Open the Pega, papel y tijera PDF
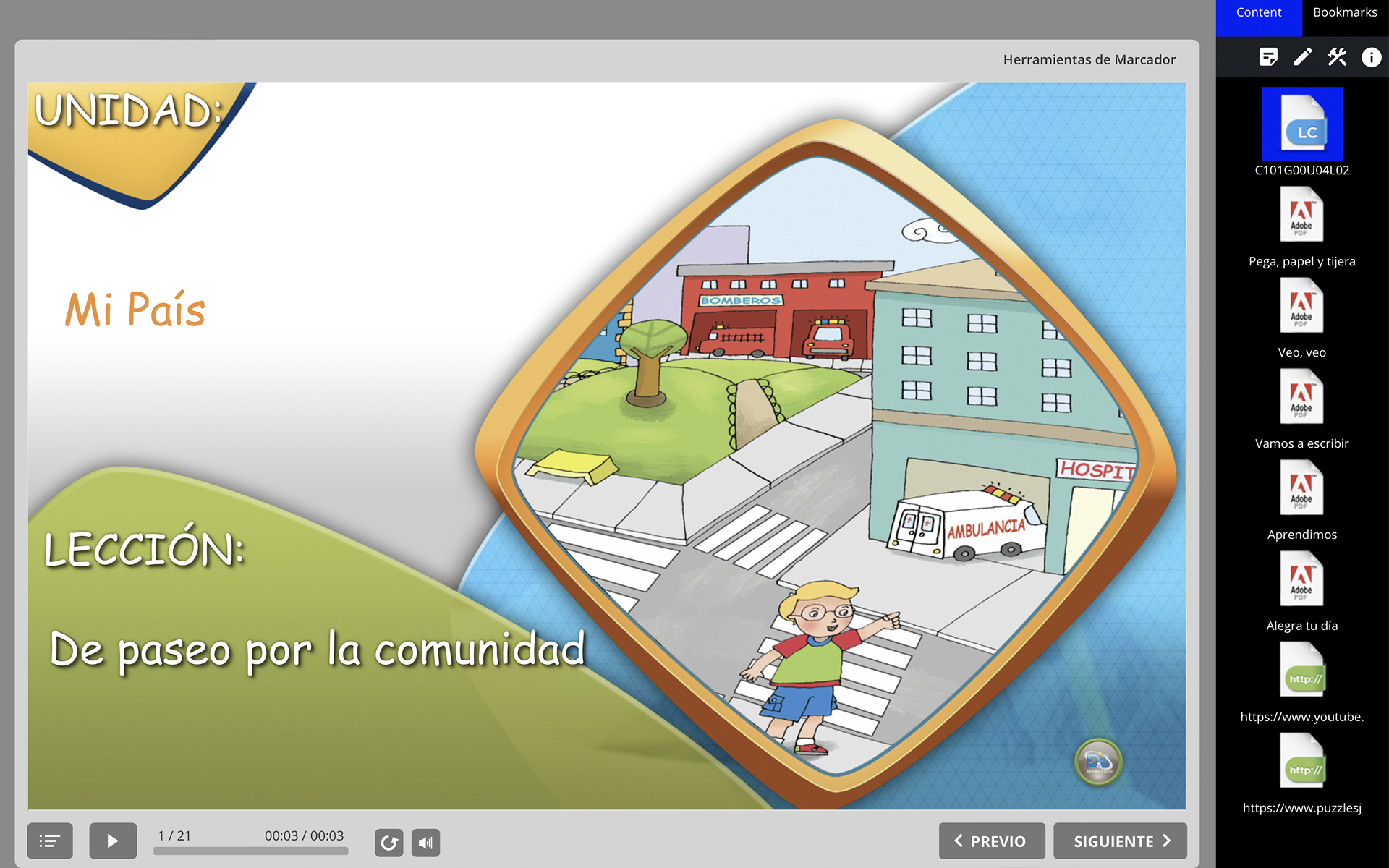Screen dimensions: 1389x868 (x=1302, y=214)
